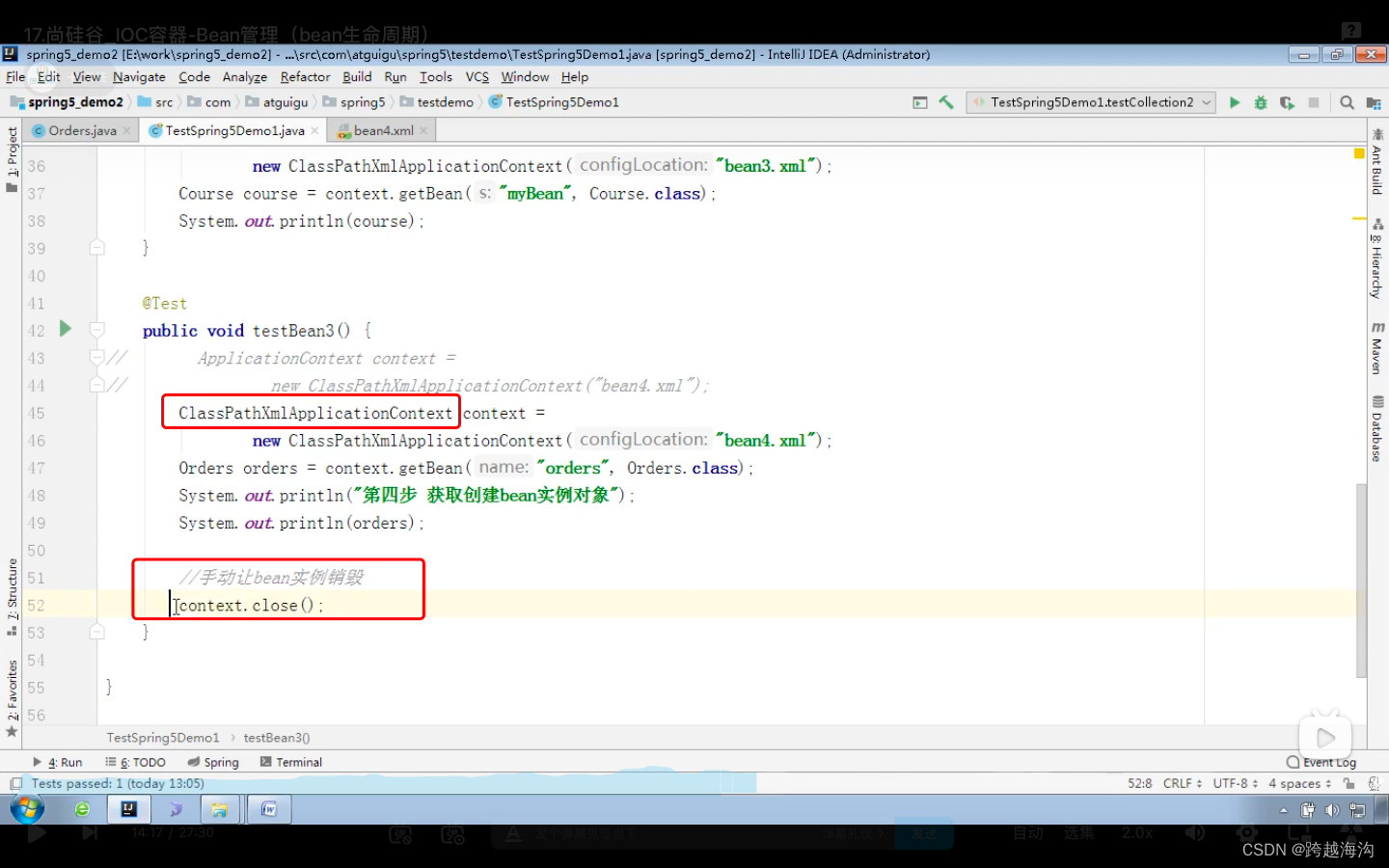Show hidden system tray icons
Image resolution: width=1389 pixels, height=868 pixels.
pos(1284,810)
